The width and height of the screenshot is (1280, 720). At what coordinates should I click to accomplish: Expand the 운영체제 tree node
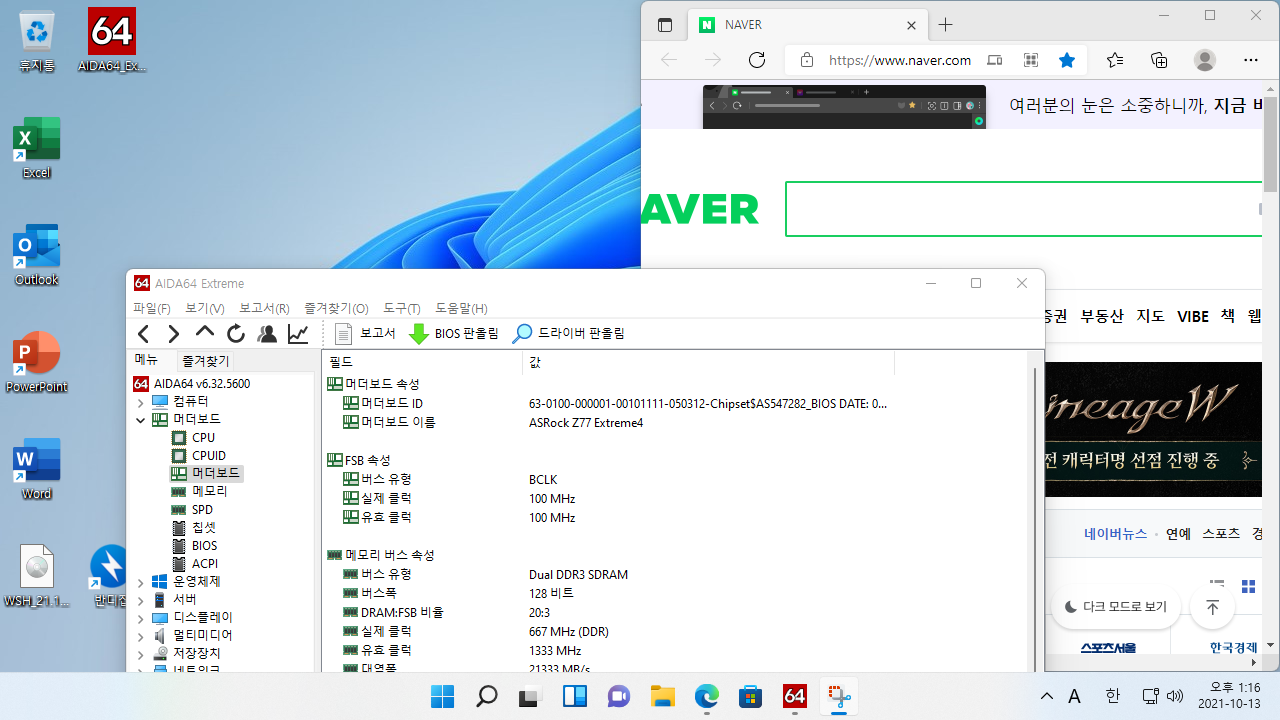[x=141, y=582]
